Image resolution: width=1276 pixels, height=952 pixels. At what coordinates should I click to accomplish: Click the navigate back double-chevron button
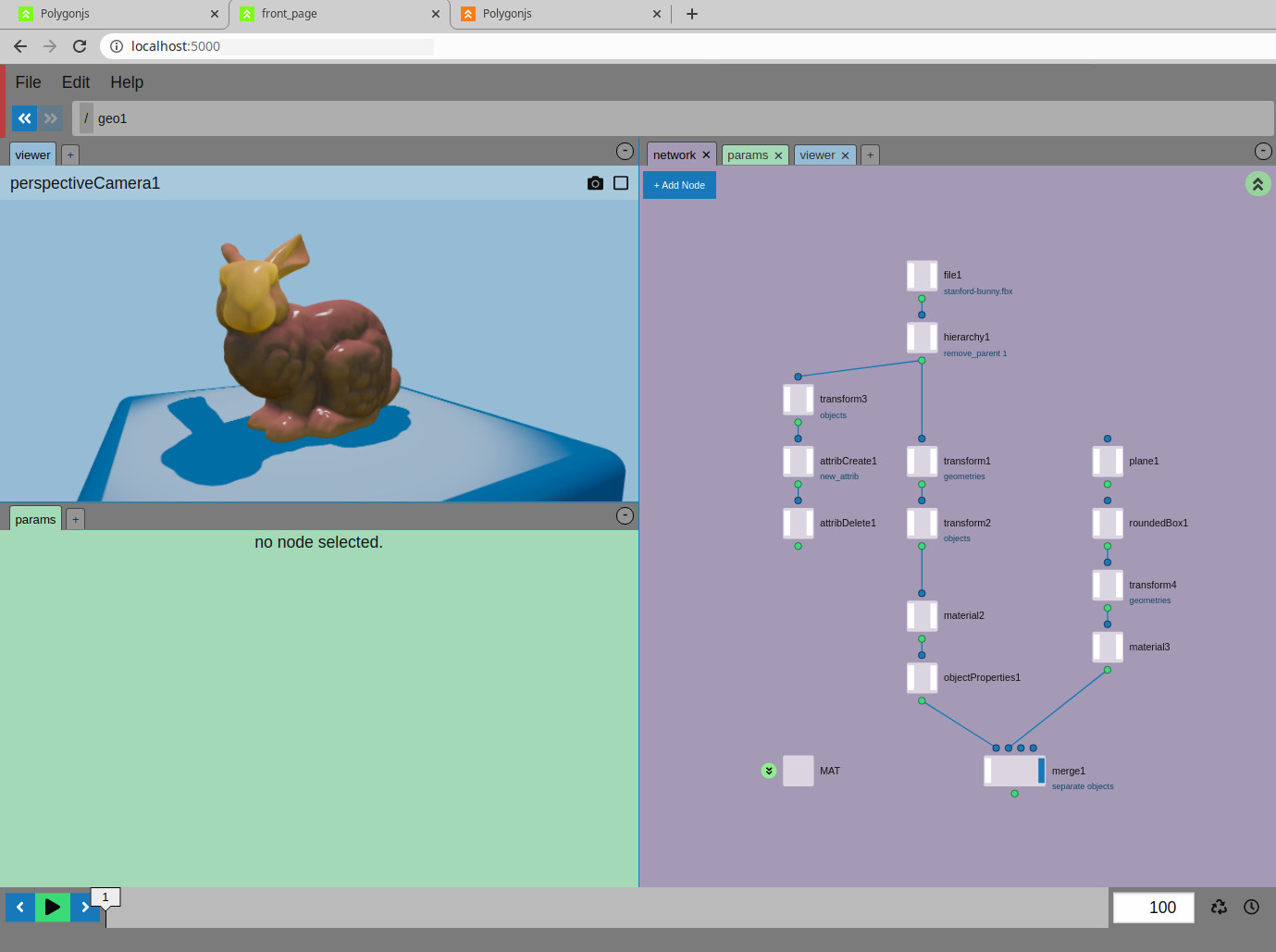[24, 118]
